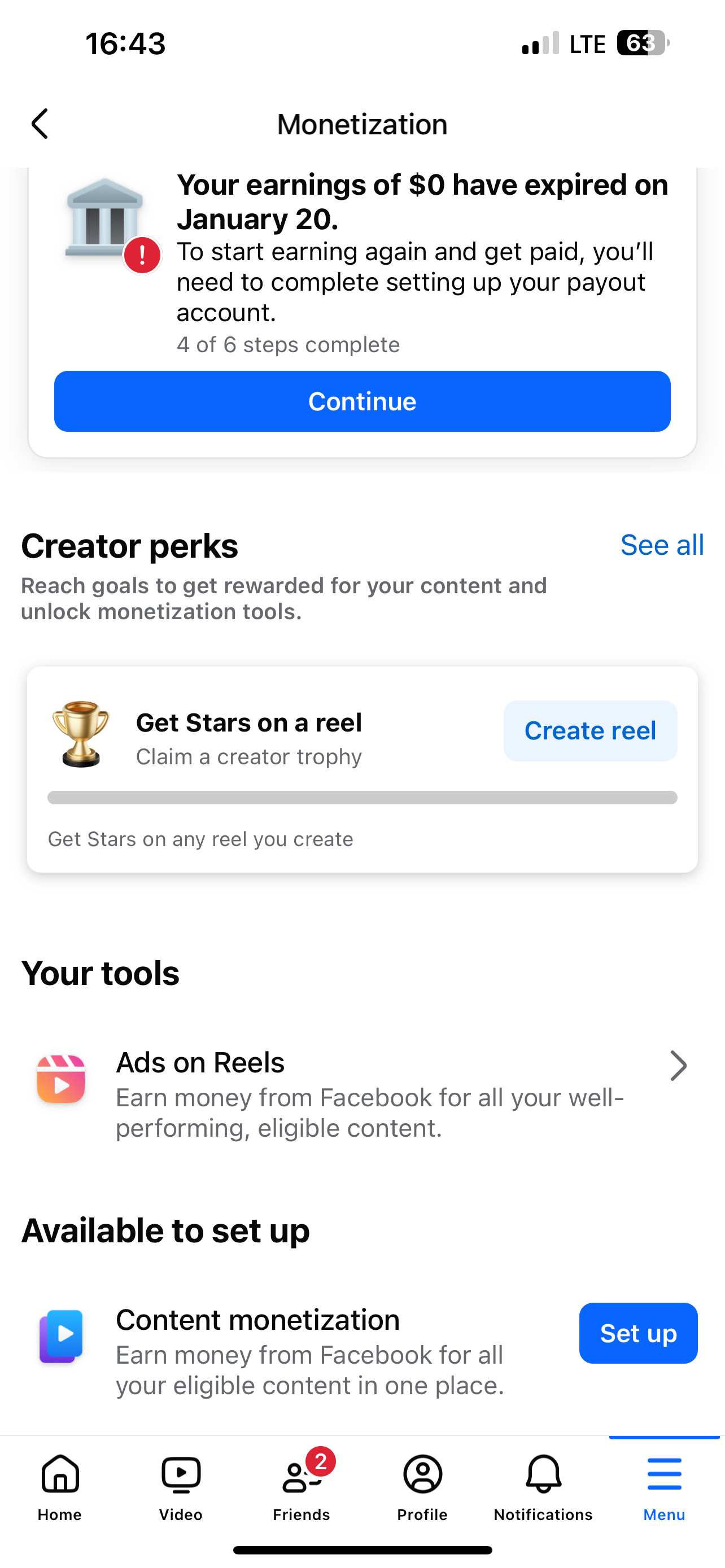Tap the Content monetization icon
This screenshot has width=725, height=1568.
(61, 1336)
